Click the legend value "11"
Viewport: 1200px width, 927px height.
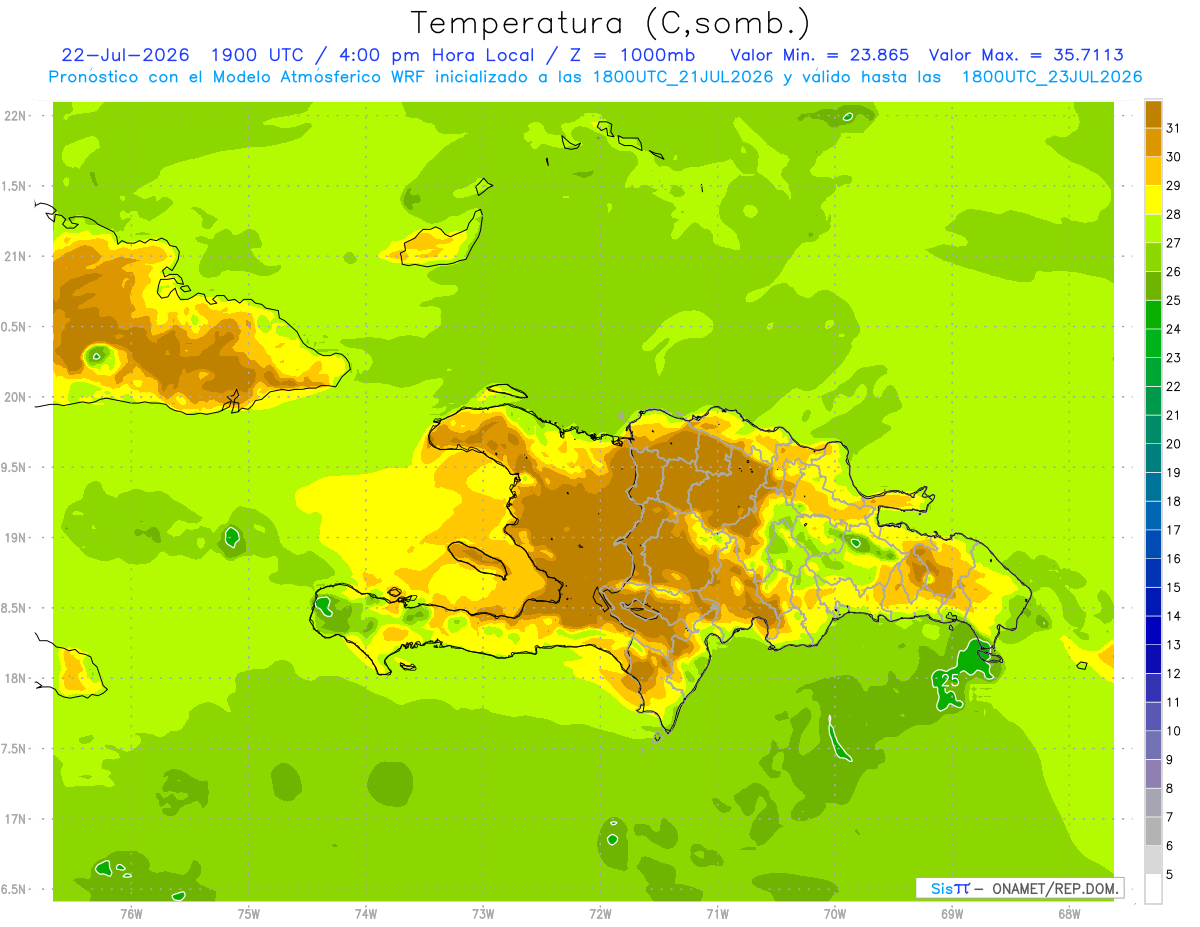click(1174, 702)
